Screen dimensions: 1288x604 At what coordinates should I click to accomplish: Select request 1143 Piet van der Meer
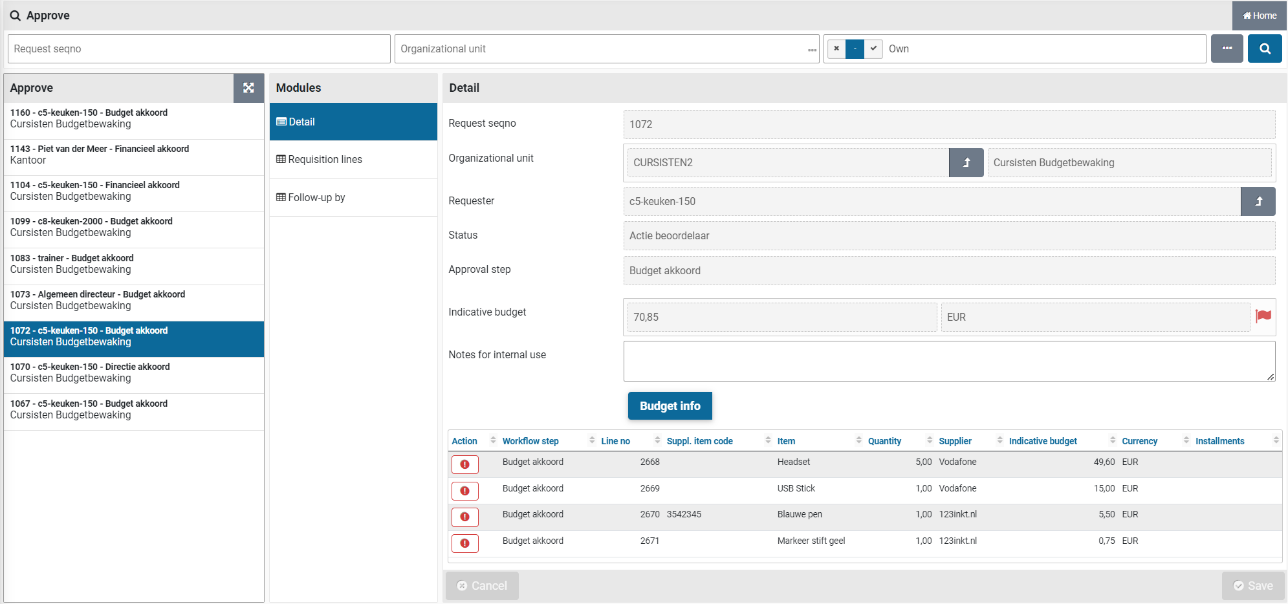pyautogui.click(x=133, y=155)
